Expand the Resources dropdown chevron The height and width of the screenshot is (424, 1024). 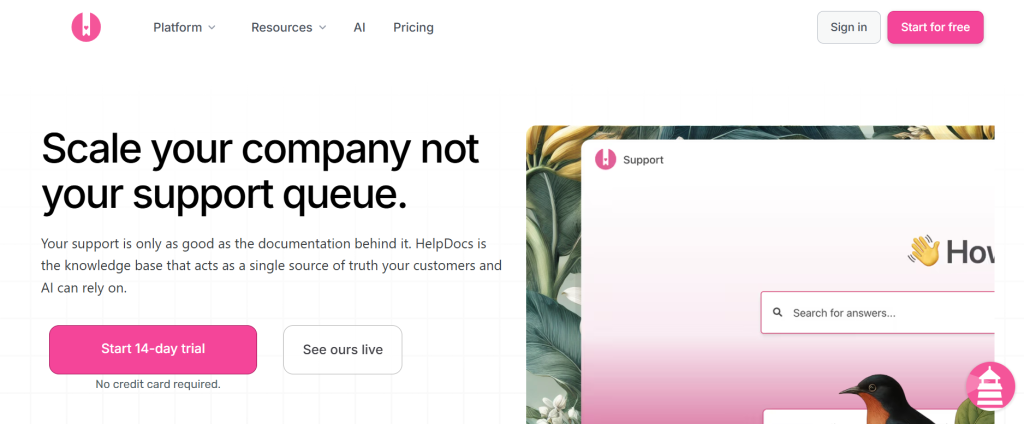[x=322, y=28]
